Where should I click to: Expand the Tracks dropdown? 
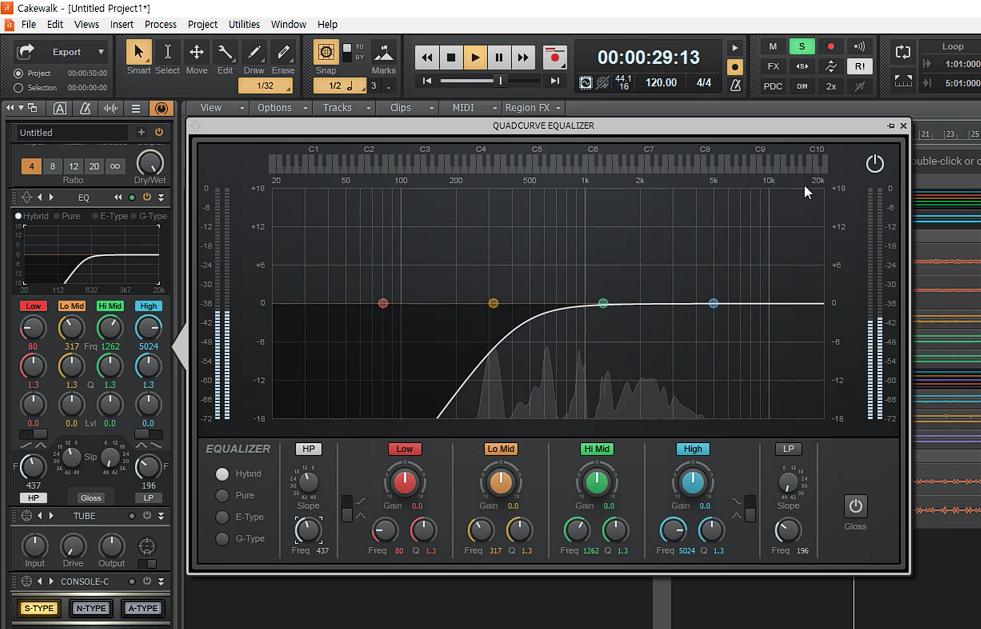[345, 108]
